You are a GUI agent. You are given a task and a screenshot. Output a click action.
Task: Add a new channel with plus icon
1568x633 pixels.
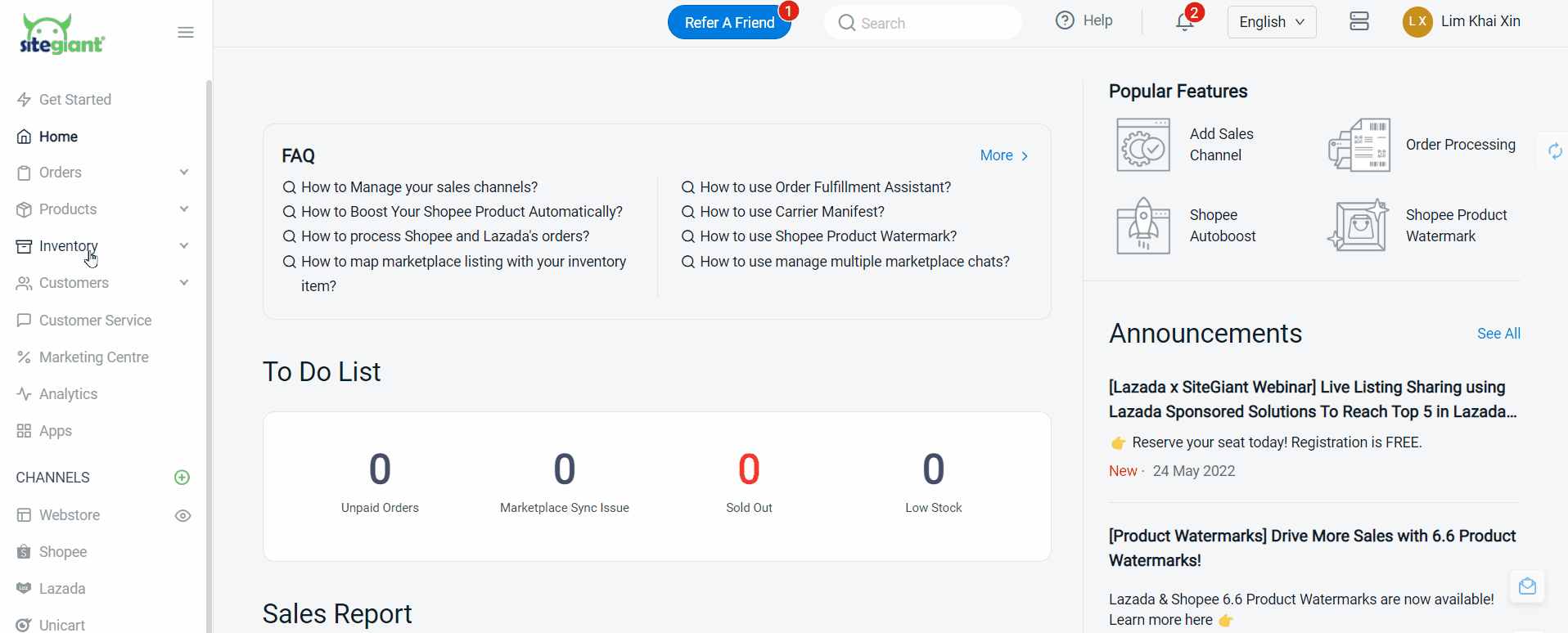click(182, 478)
